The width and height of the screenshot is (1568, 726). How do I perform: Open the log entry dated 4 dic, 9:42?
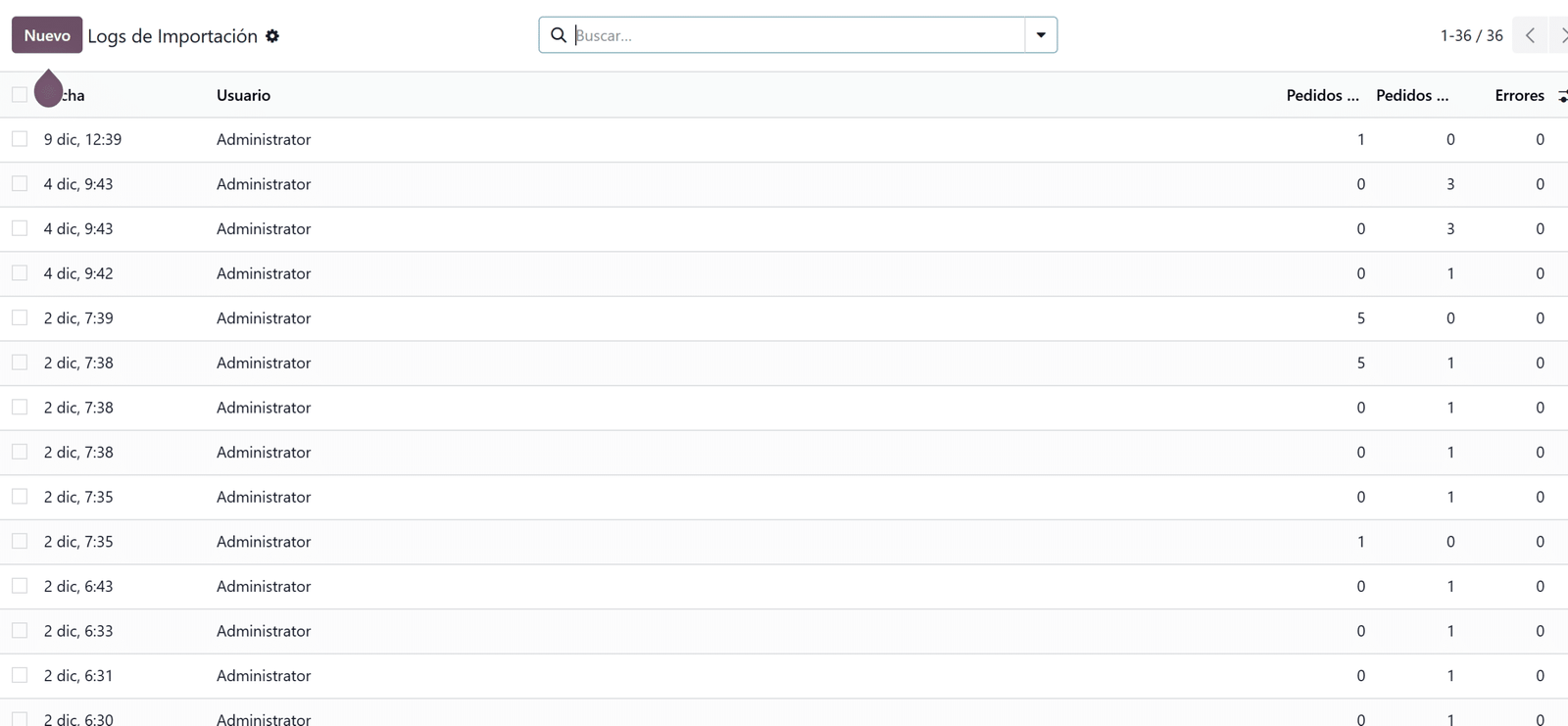(x=78, y=272)
